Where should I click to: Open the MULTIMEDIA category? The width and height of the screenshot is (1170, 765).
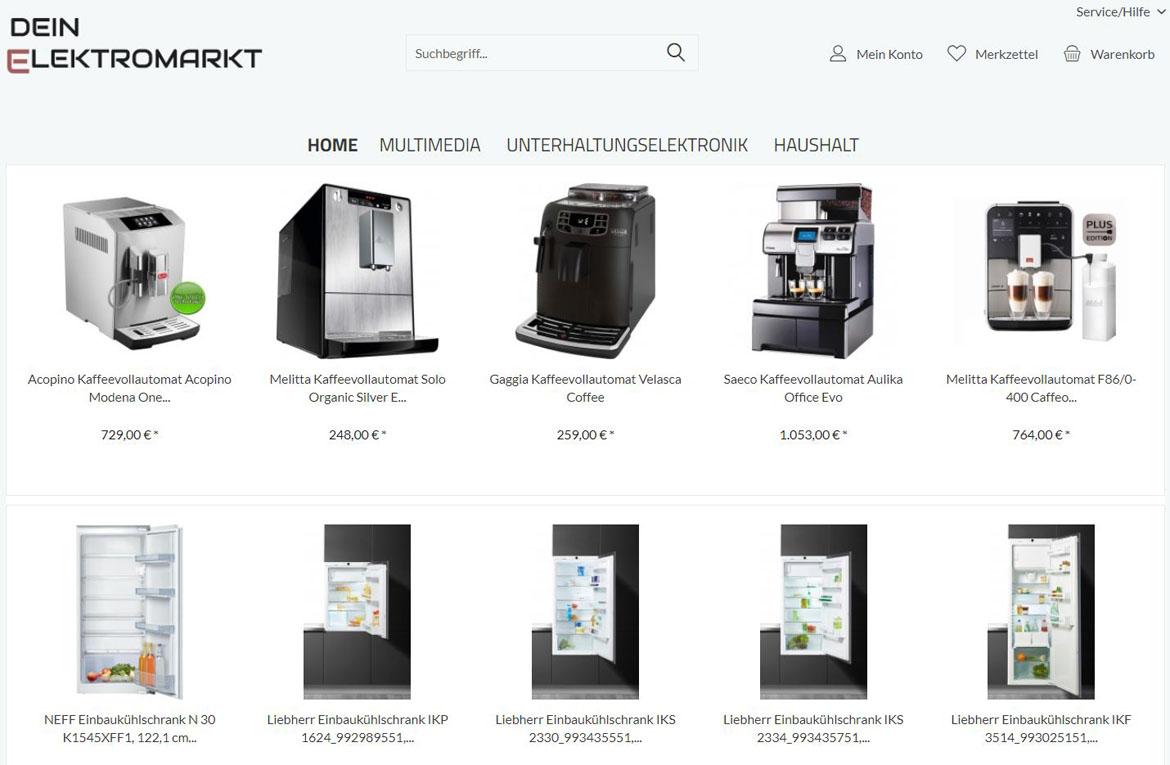point(430,145)
